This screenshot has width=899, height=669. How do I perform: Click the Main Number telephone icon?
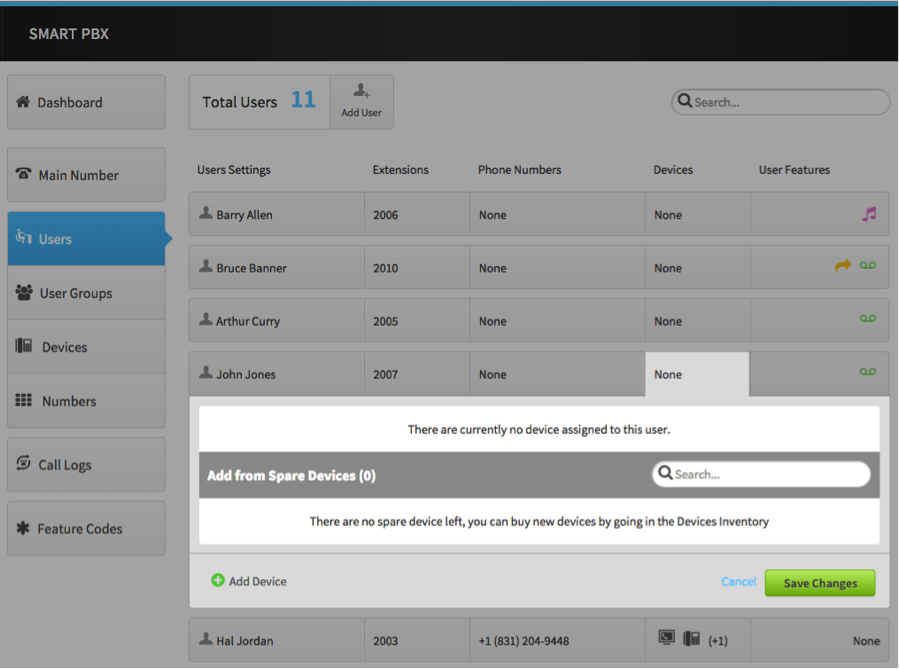click(24, 173)
